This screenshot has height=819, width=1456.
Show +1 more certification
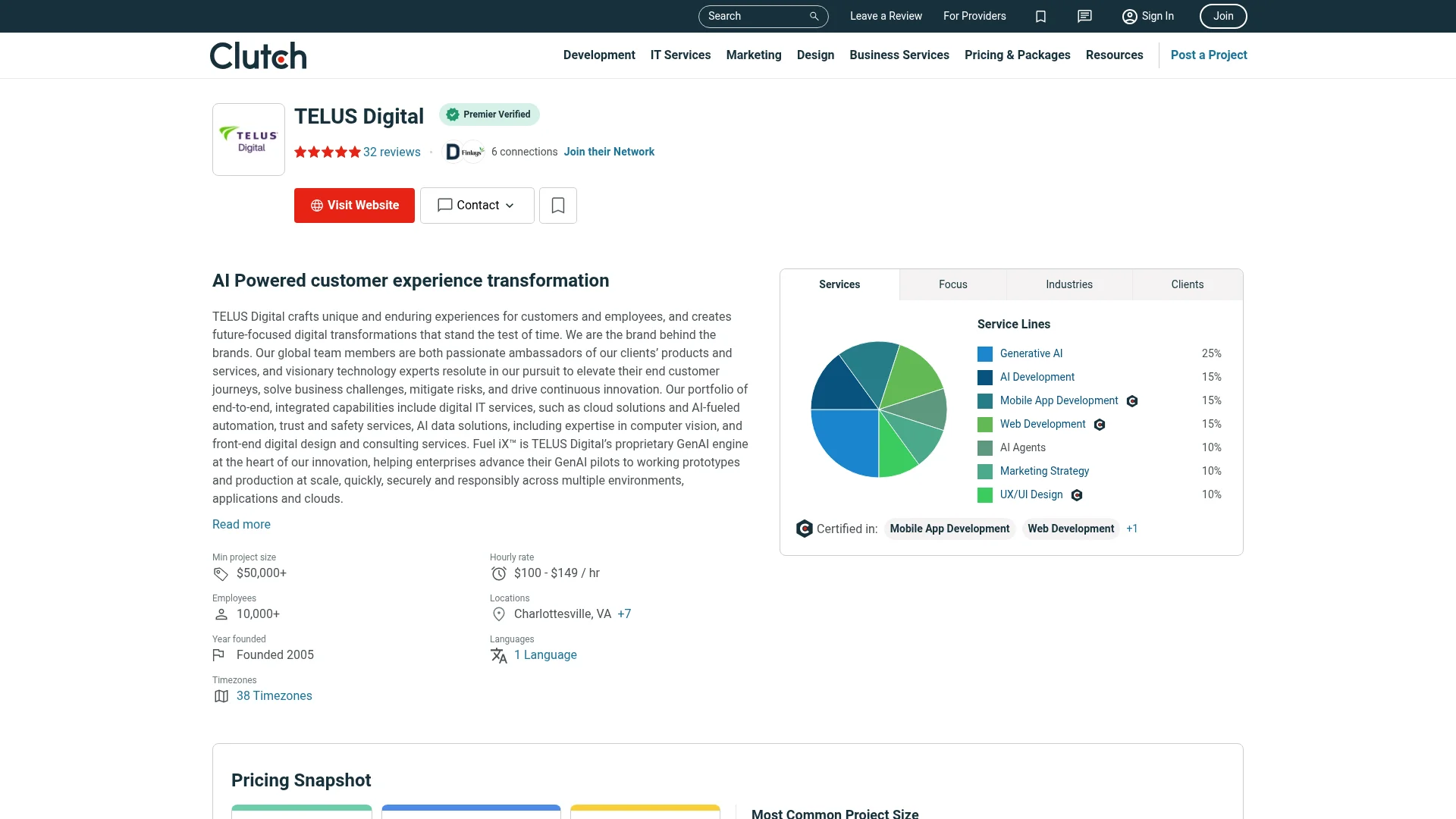point(1132,529)
